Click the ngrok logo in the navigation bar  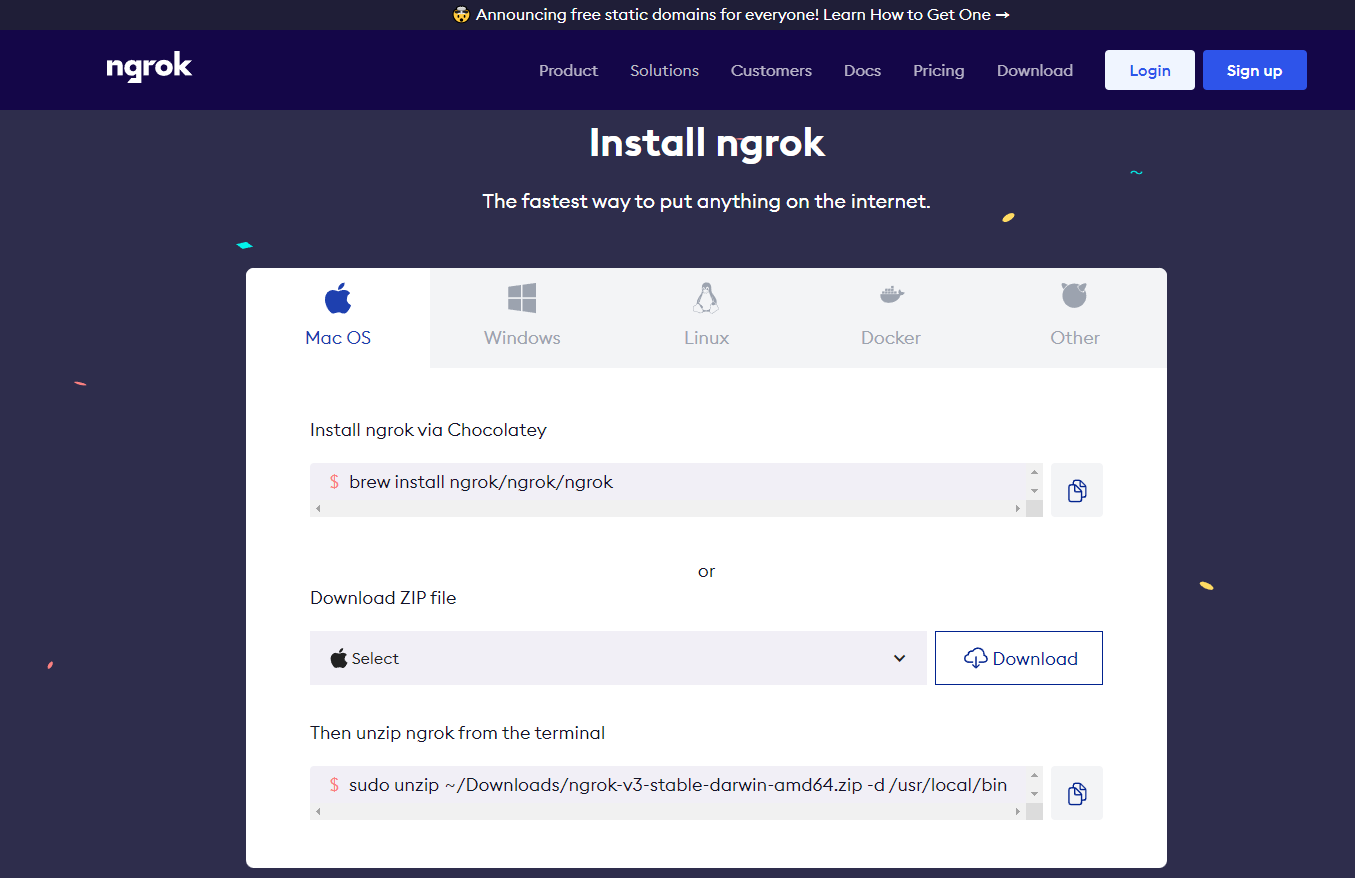148,69
